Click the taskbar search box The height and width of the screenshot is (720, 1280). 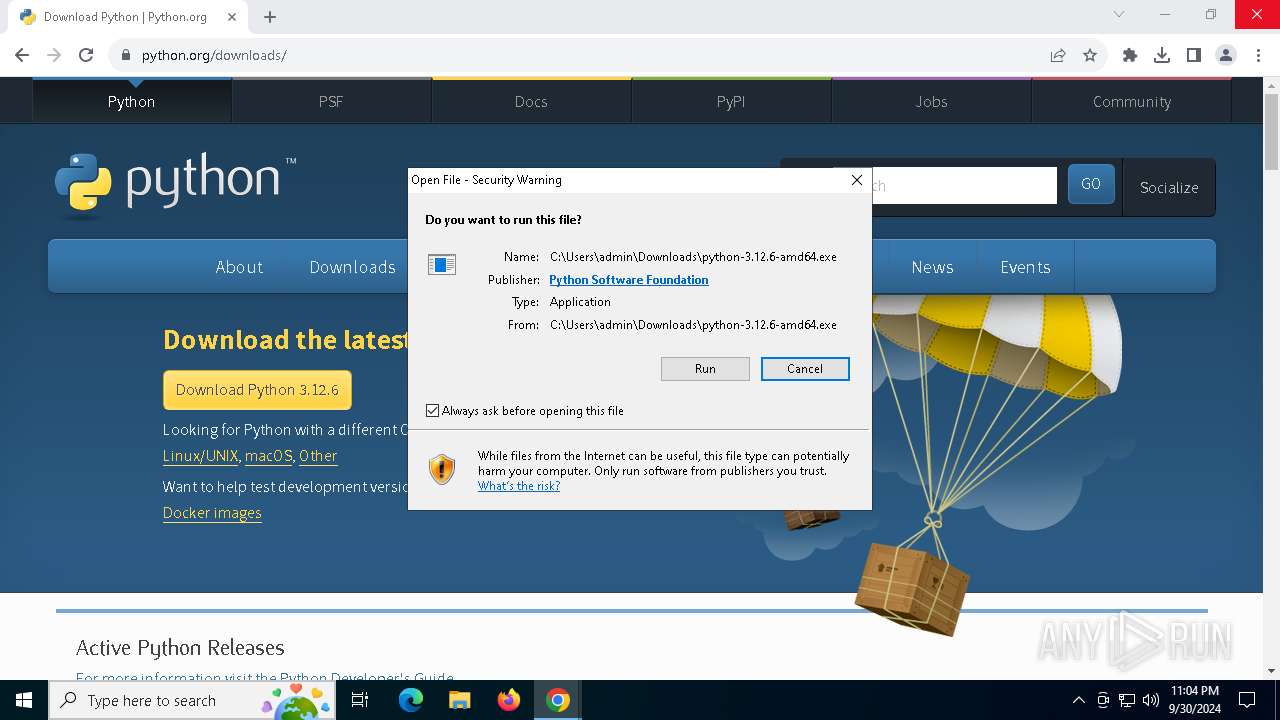(194, 700)
